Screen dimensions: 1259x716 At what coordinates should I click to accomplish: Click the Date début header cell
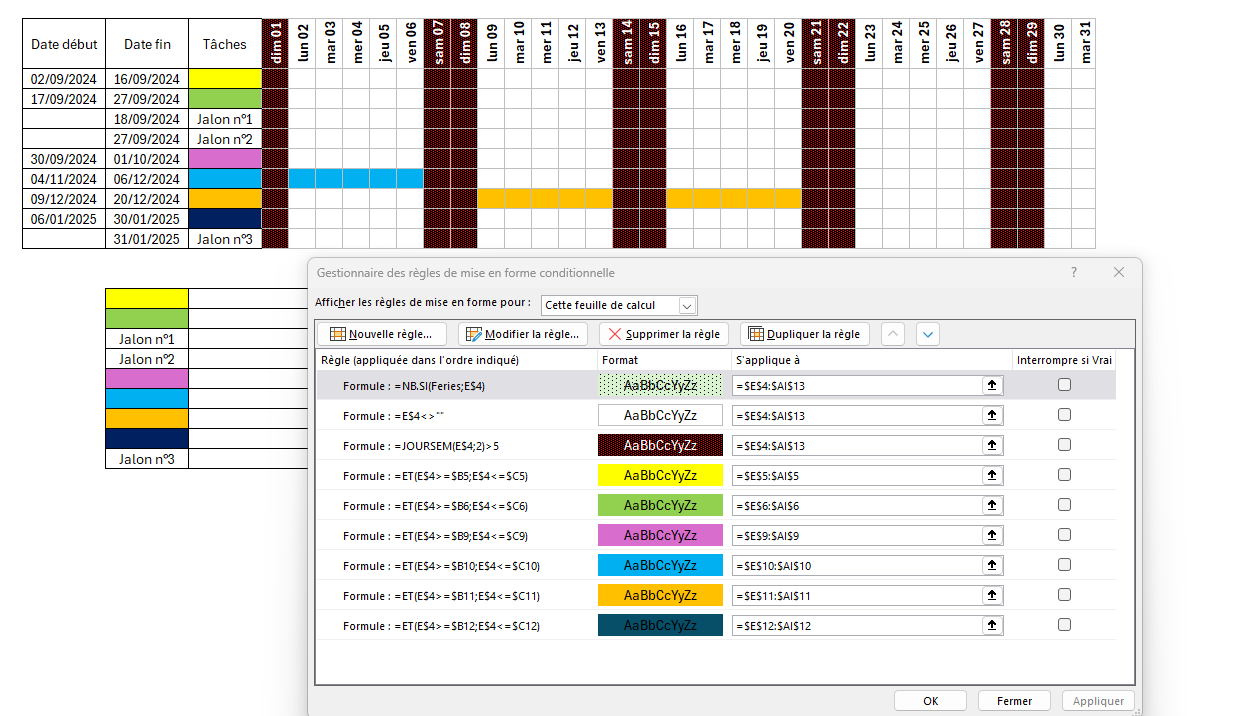click(64, 44)
